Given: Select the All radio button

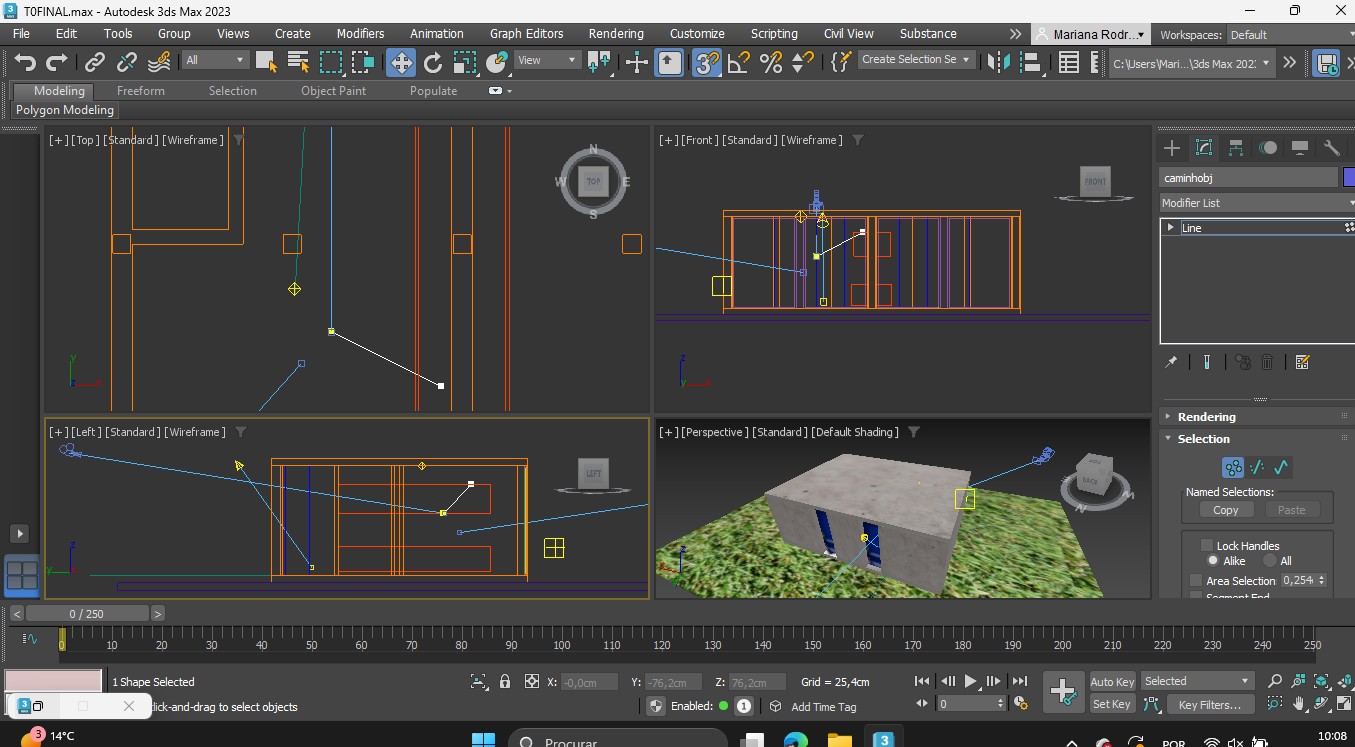Looking at the screenshot, I should [1270, 561].
